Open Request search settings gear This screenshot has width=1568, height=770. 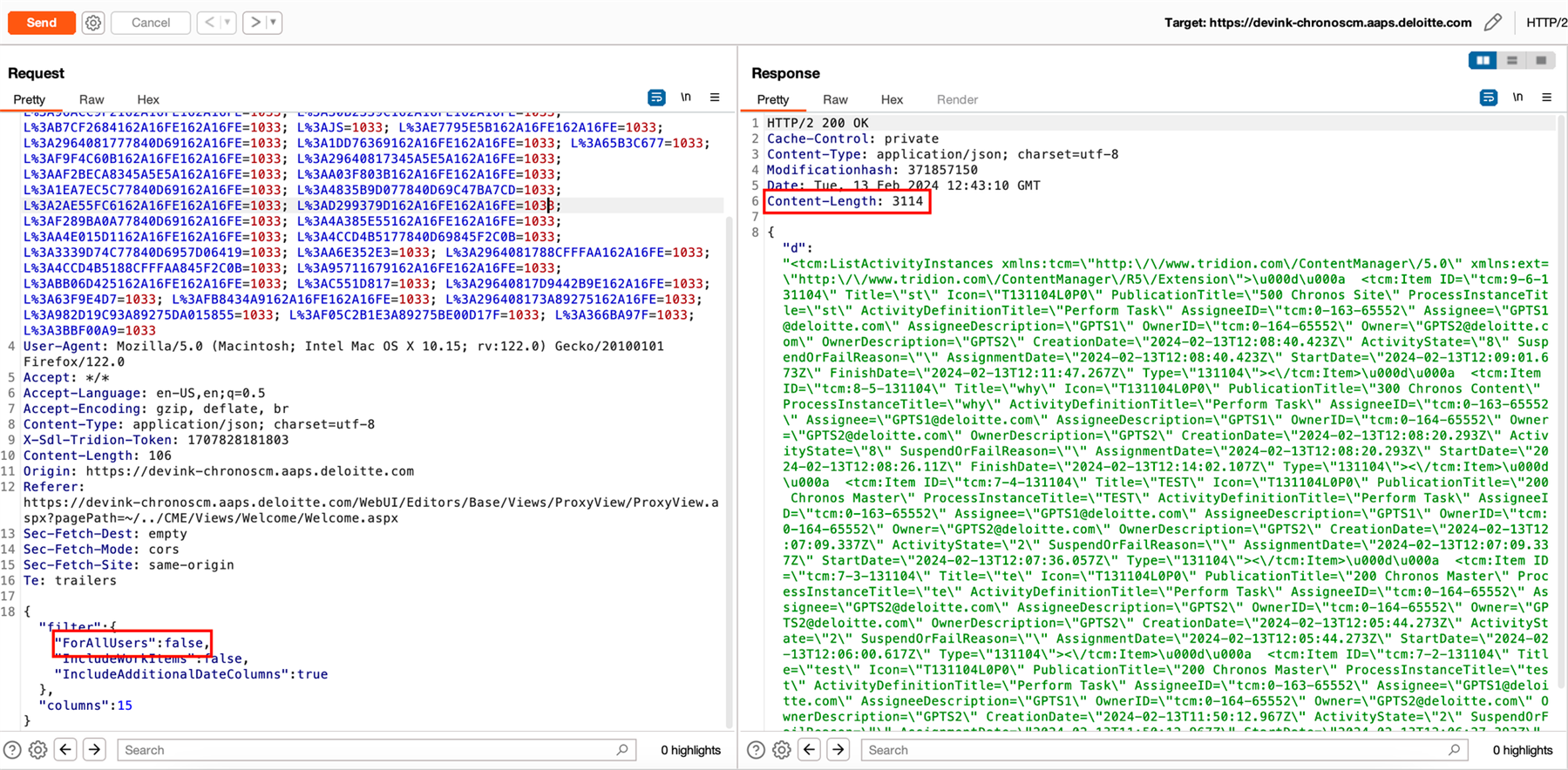(x=37, y=750)
